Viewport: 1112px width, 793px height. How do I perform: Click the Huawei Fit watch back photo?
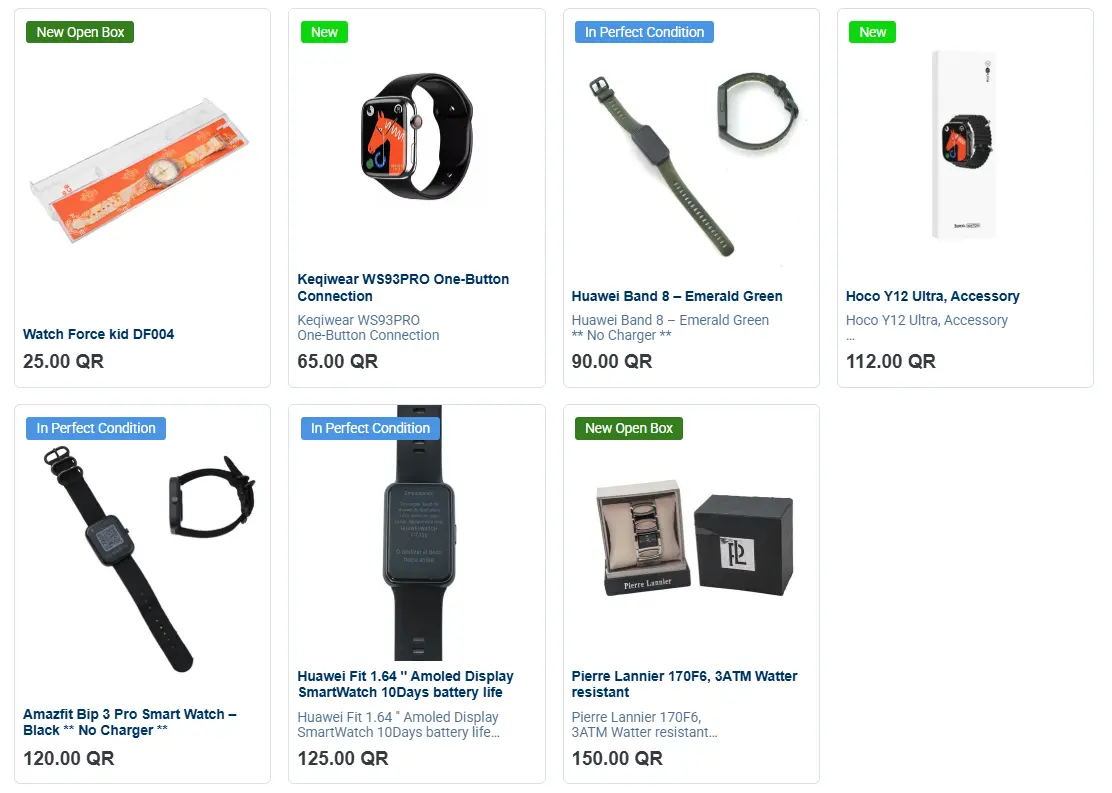(418, 533)
